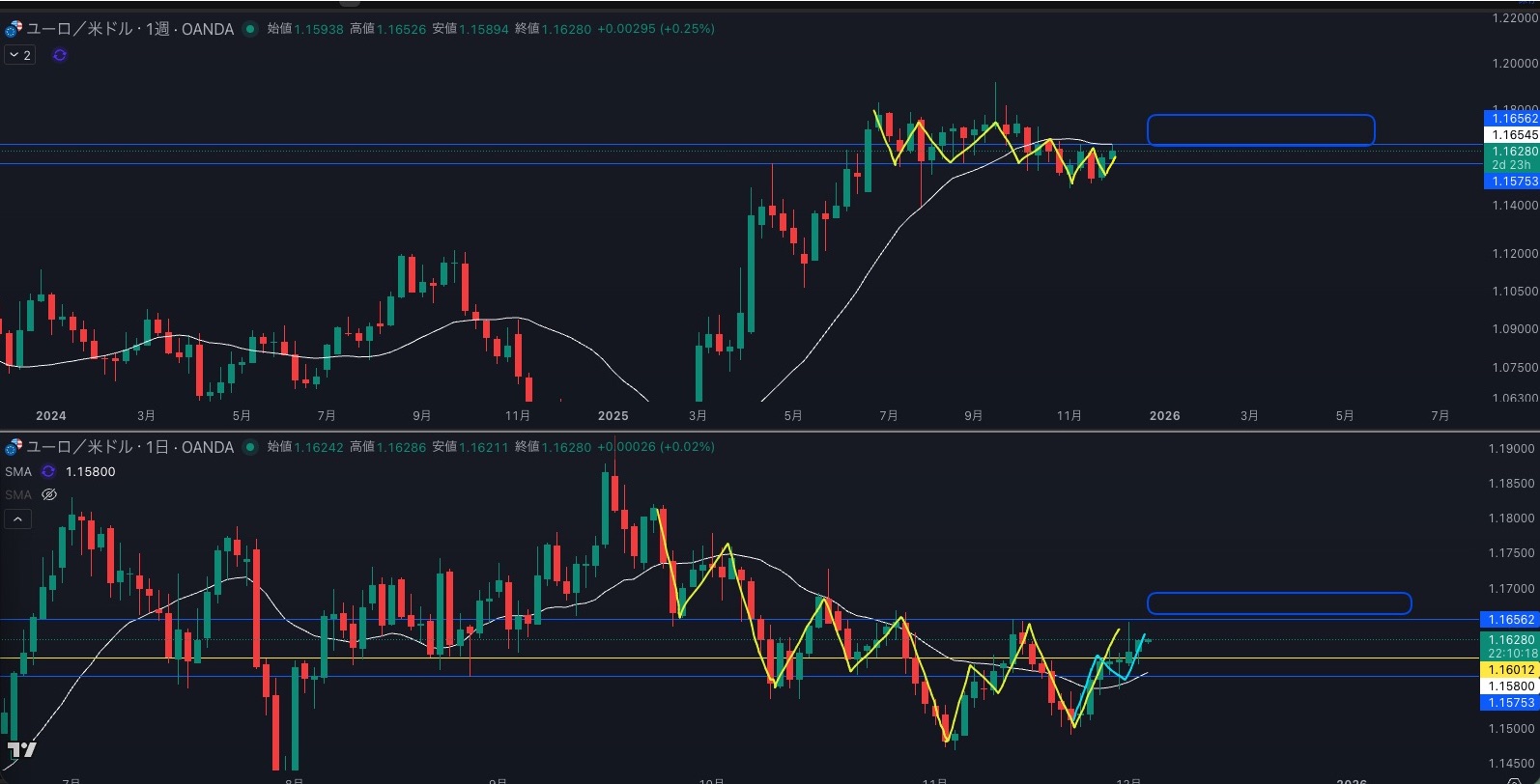Click the green 1.16280 current price label on weekly axis
This screenshot has width=1540, height=784.
pyautogui.click(x=1512, y=152)
